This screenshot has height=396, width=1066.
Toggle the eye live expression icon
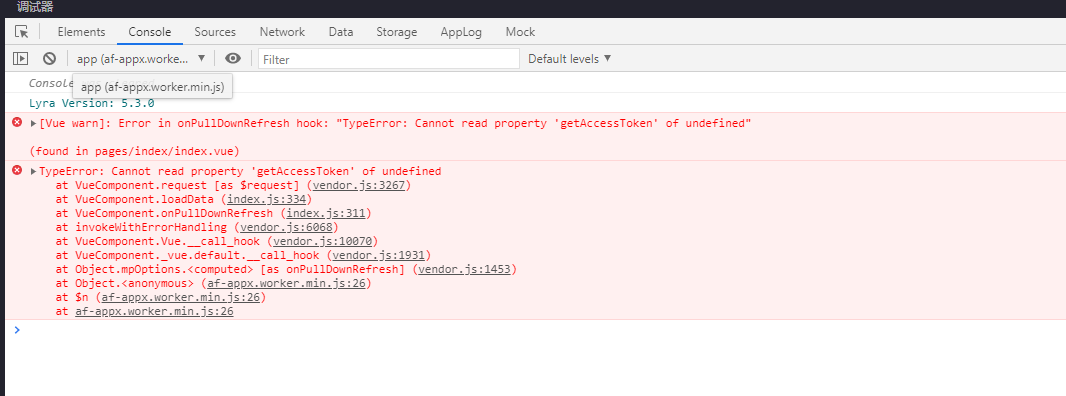point(233,59)
